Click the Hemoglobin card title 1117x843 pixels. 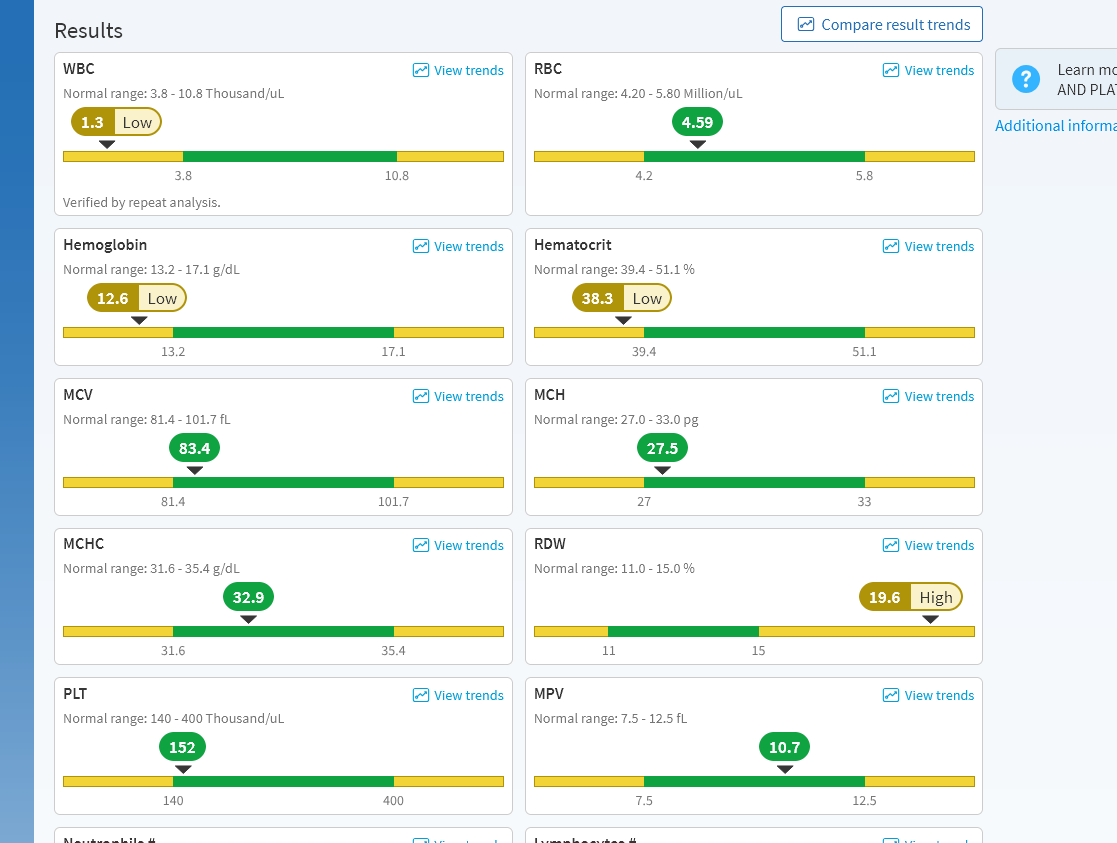(x=105, y=245)
